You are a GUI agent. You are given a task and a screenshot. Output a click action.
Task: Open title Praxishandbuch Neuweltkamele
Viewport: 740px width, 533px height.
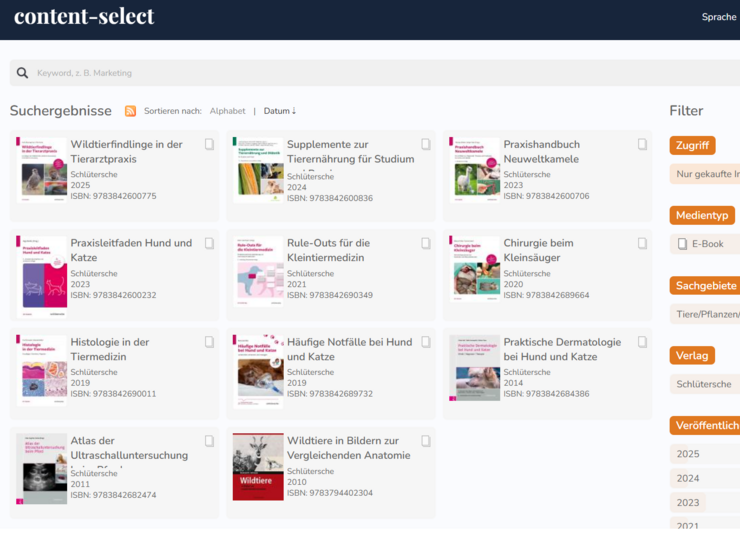pyautogui.click(x=541, y=152)
